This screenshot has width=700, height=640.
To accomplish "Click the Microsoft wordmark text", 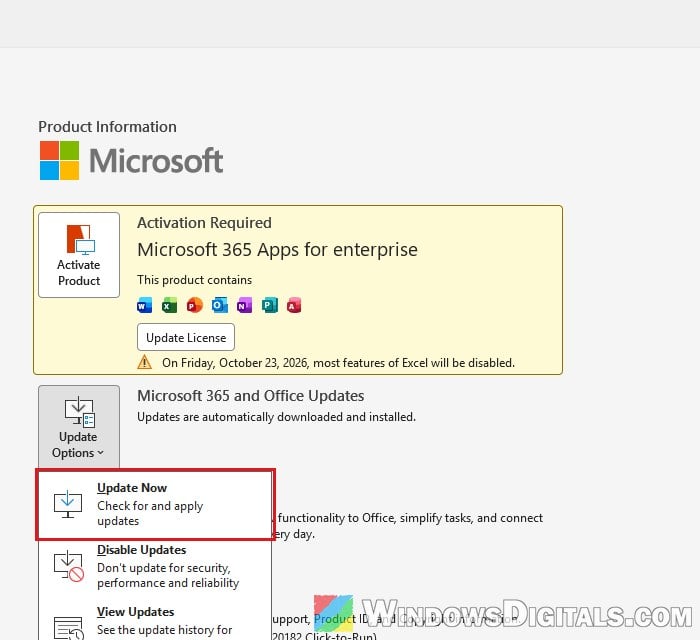I will (156, 161).
